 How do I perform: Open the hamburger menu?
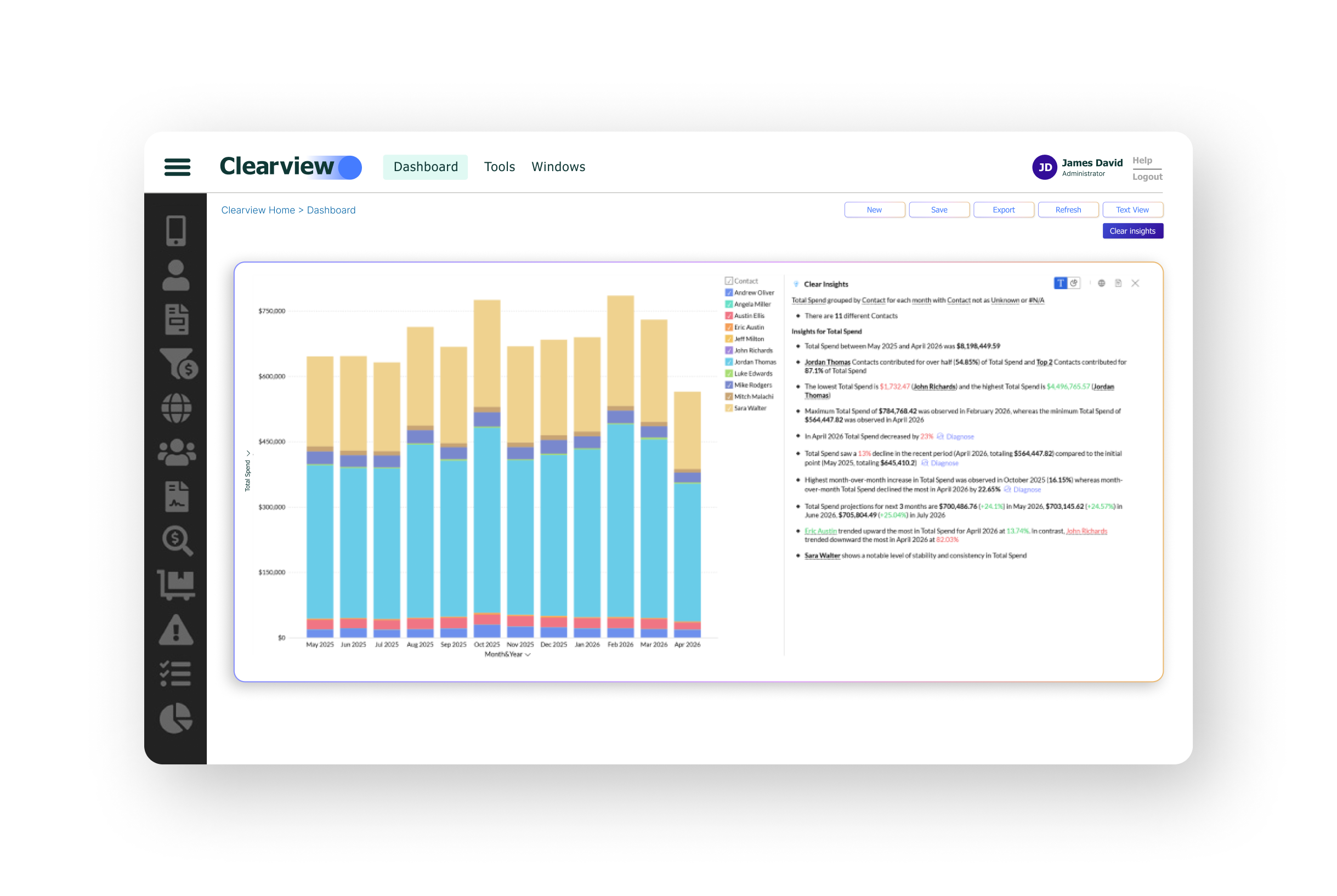tap(177, 167)
